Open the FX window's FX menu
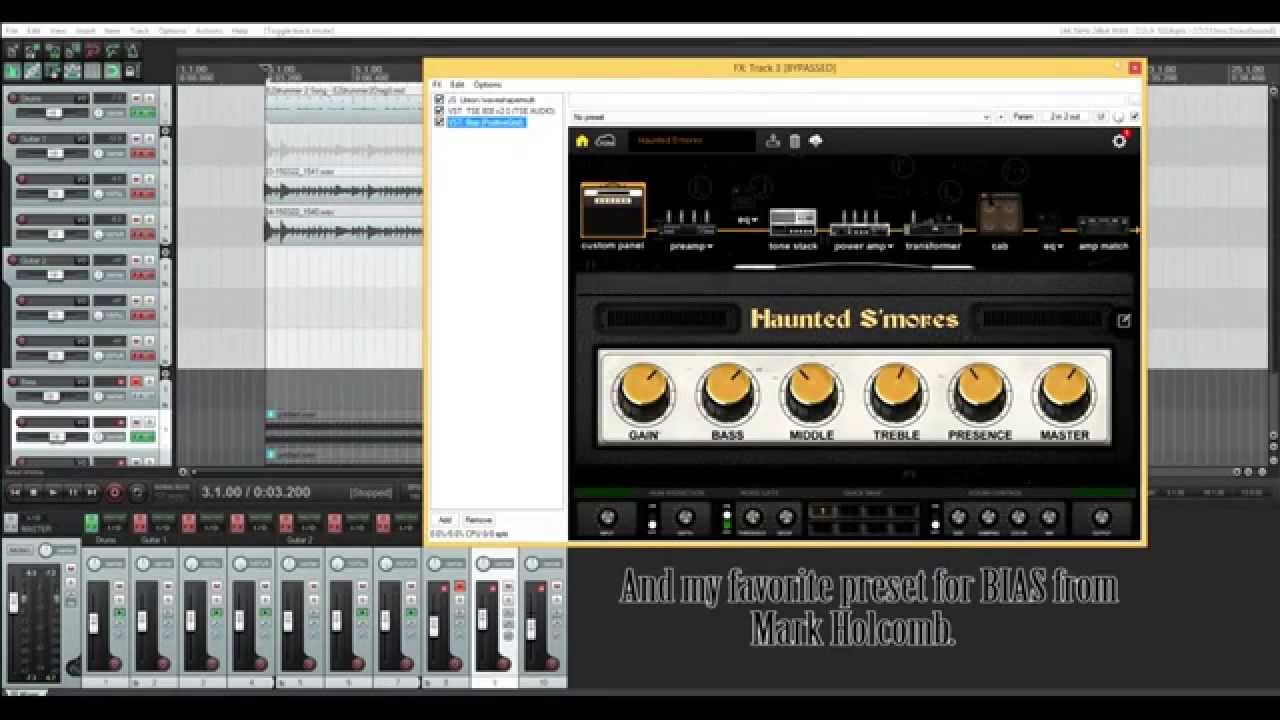 tap(437, 85)
